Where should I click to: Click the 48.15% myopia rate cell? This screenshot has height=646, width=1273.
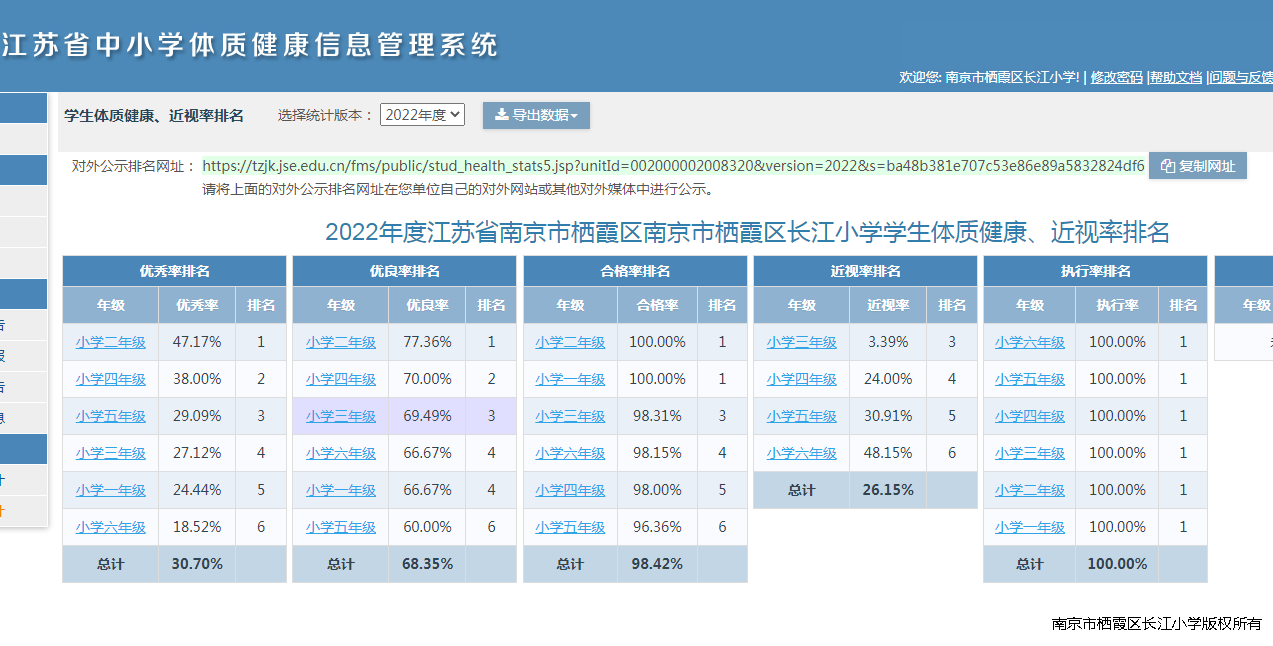(x=888, y=453)
